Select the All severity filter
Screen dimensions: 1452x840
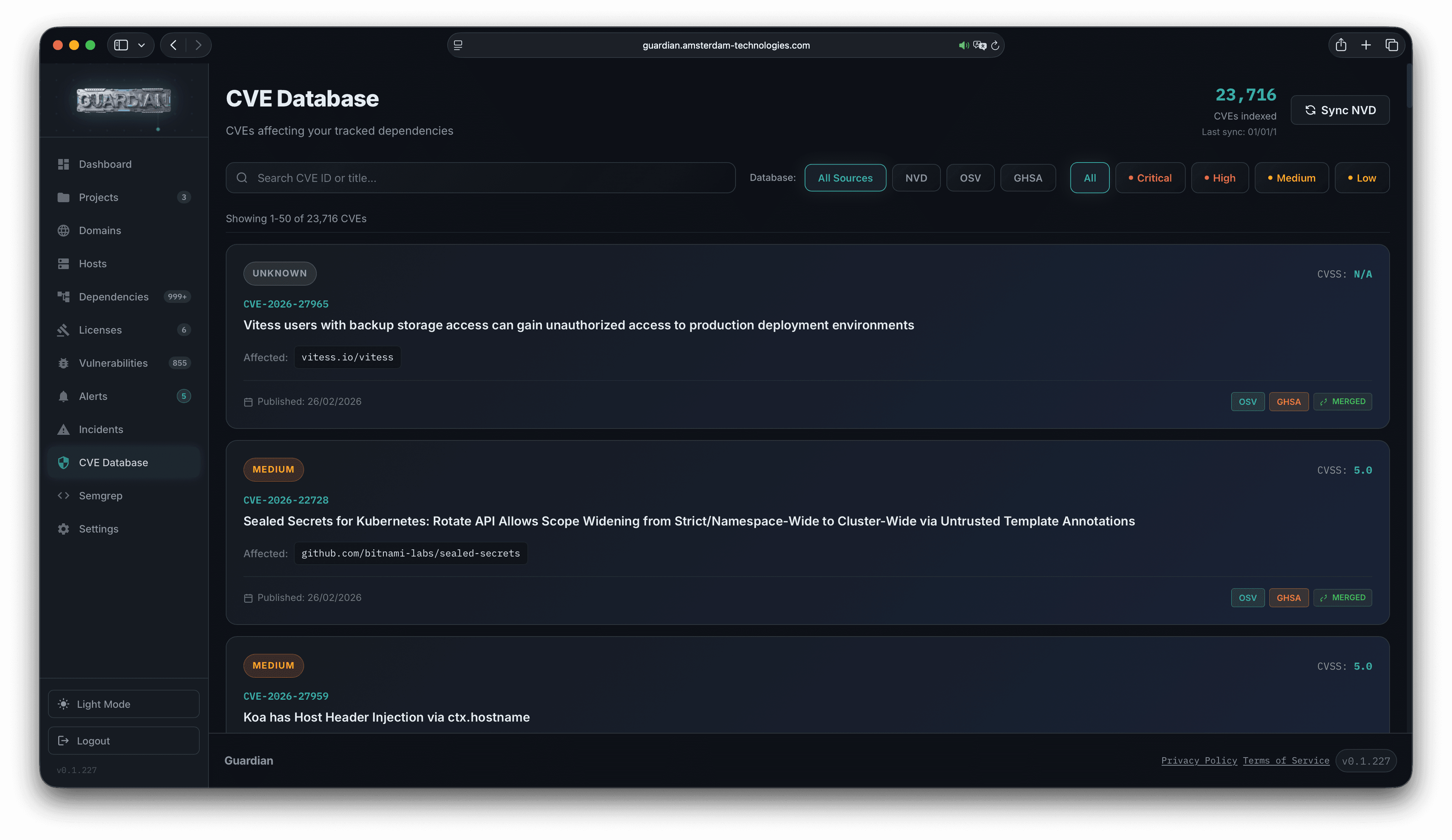[x=1090, y=178]
